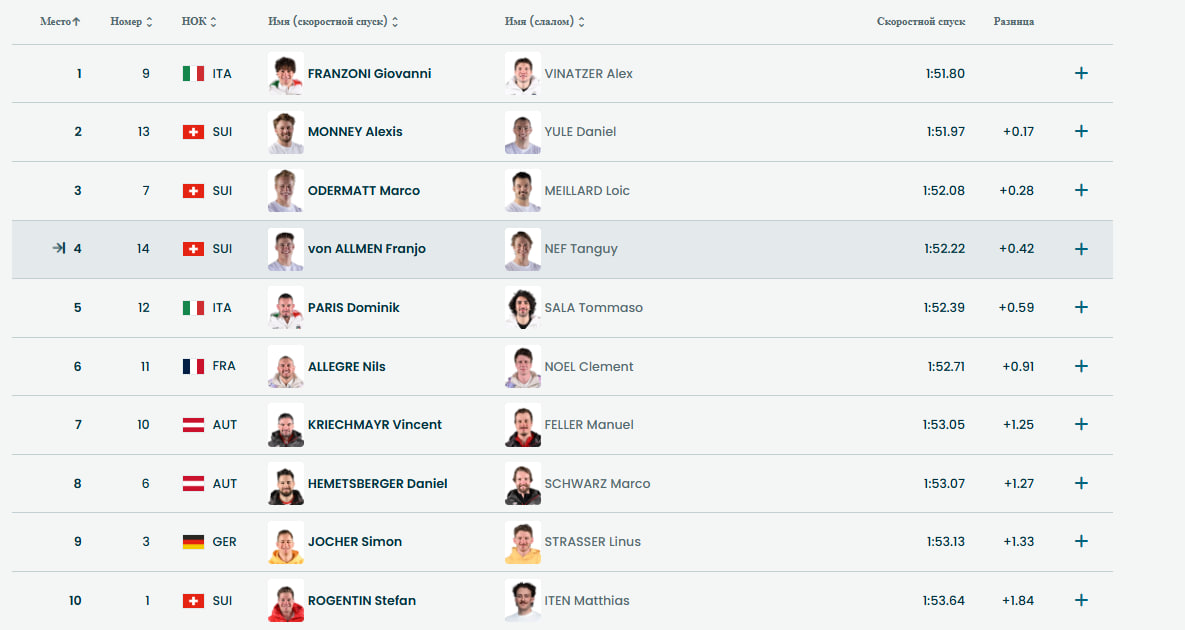This screenshot has width=1185, height=630.
Task: Click NOEL Clement's portrait thumbnail
Action: click(x=523, y=366)
